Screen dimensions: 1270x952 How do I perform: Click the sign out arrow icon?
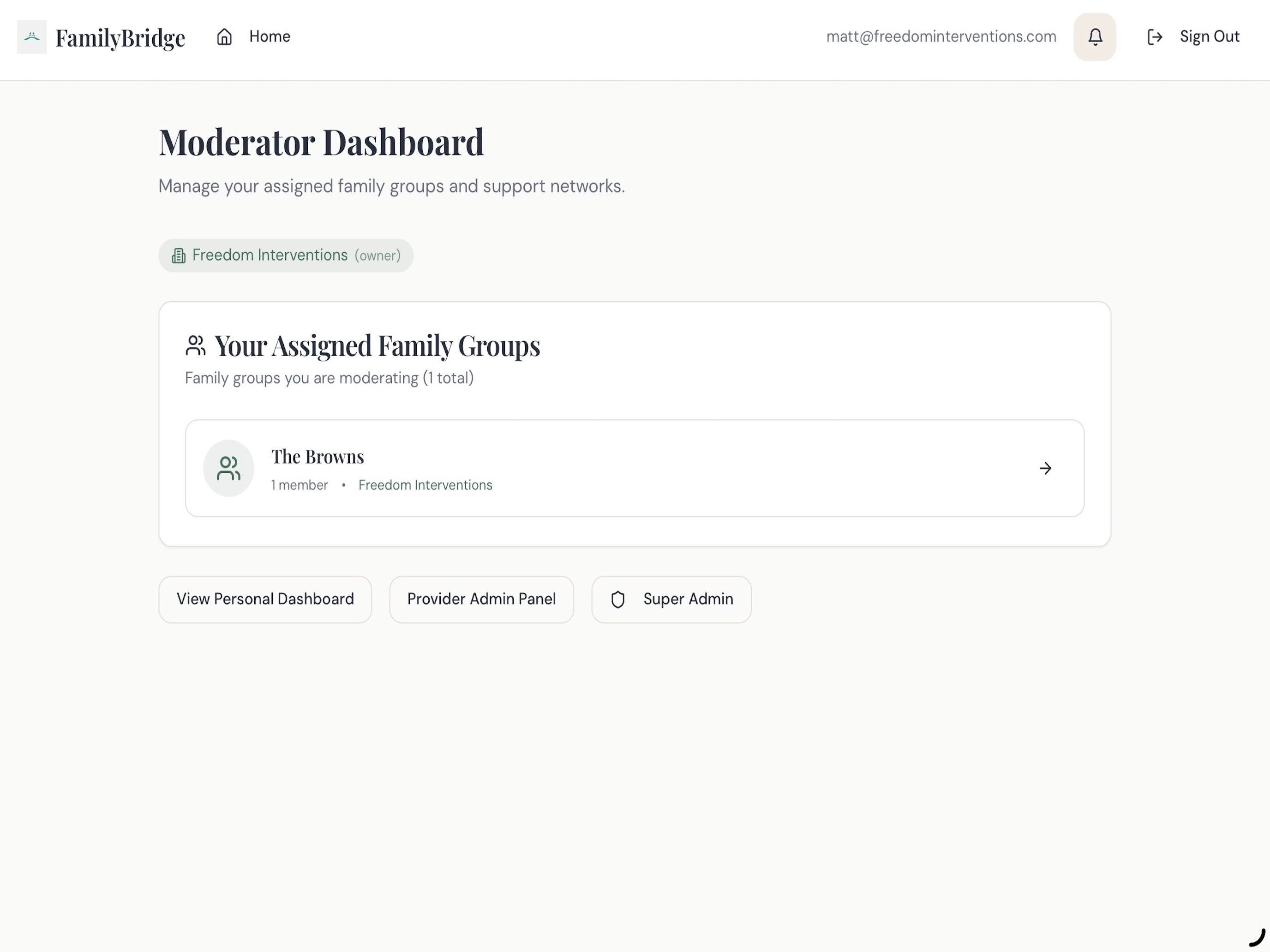[x=1155, y=37]
